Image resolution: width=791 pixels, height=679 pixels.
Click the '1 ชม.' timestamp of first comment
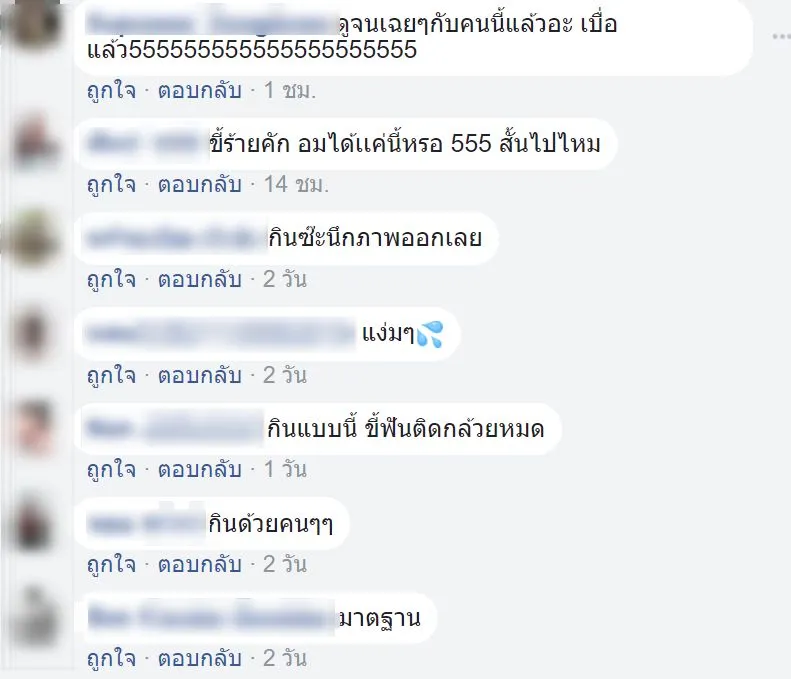coord(290,90)
